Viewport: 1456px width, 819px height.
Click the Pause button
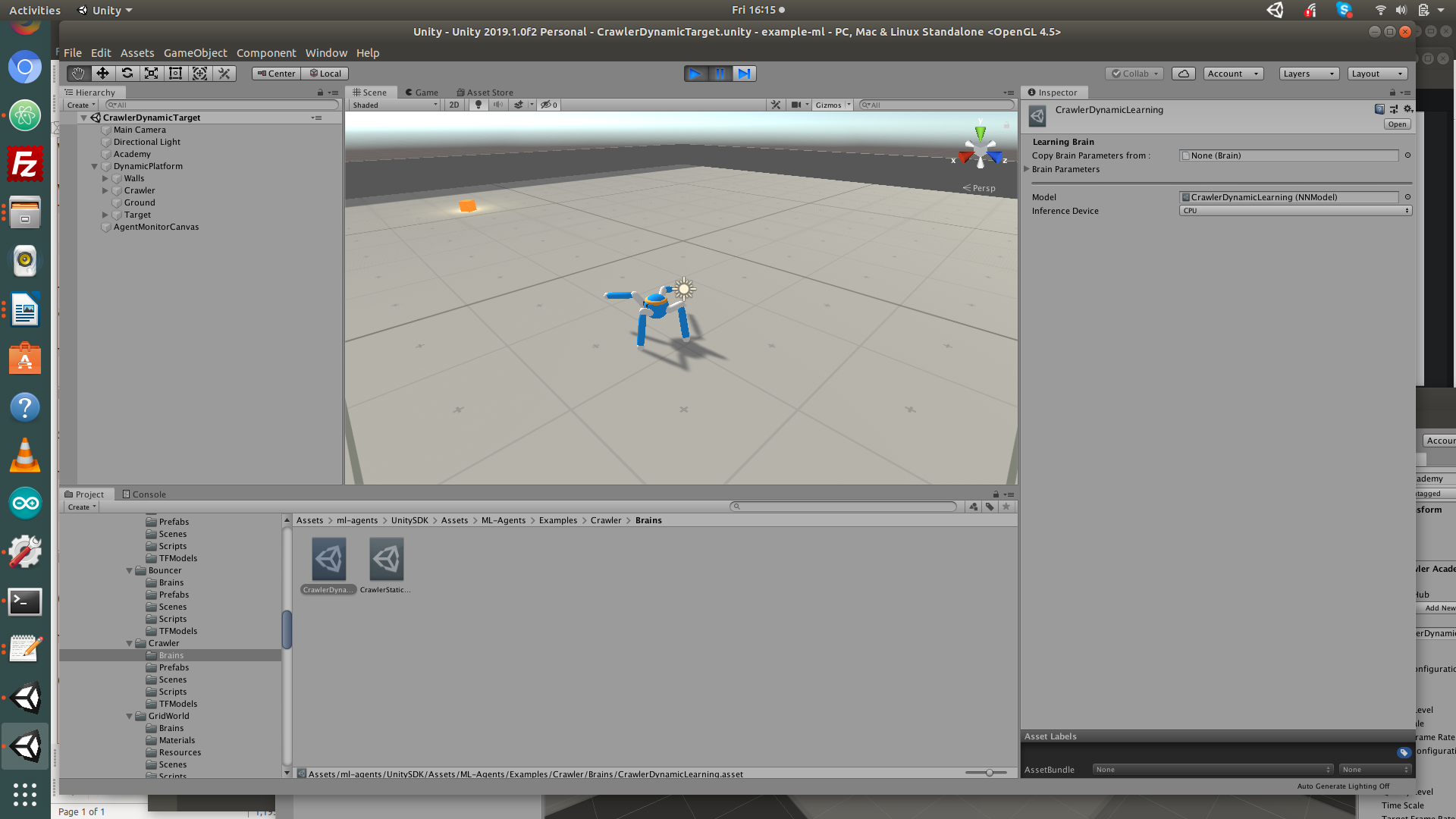(x=720, y=74)
